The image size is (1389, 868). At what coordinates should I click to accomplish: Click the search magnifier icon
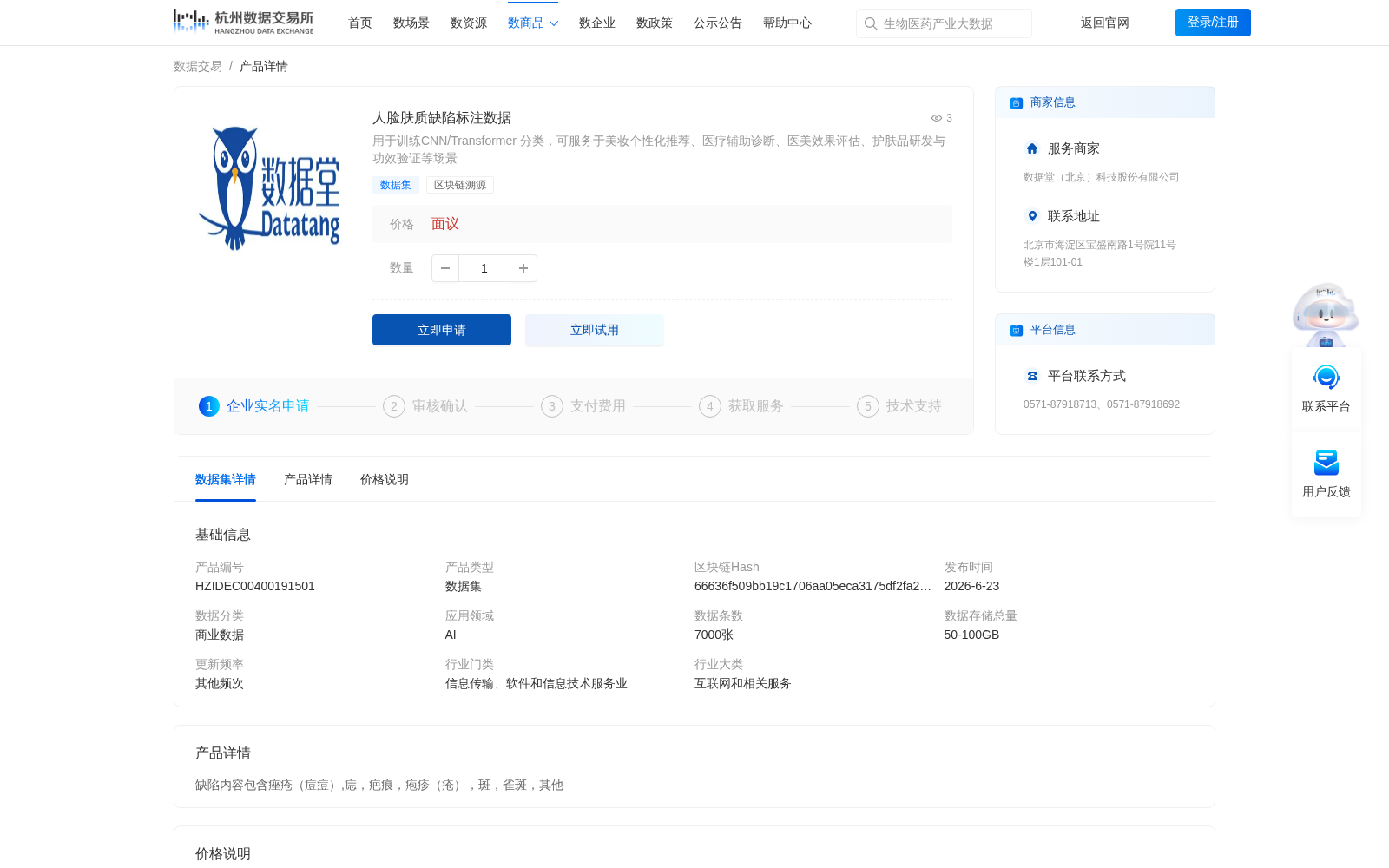tap(871, 23)
